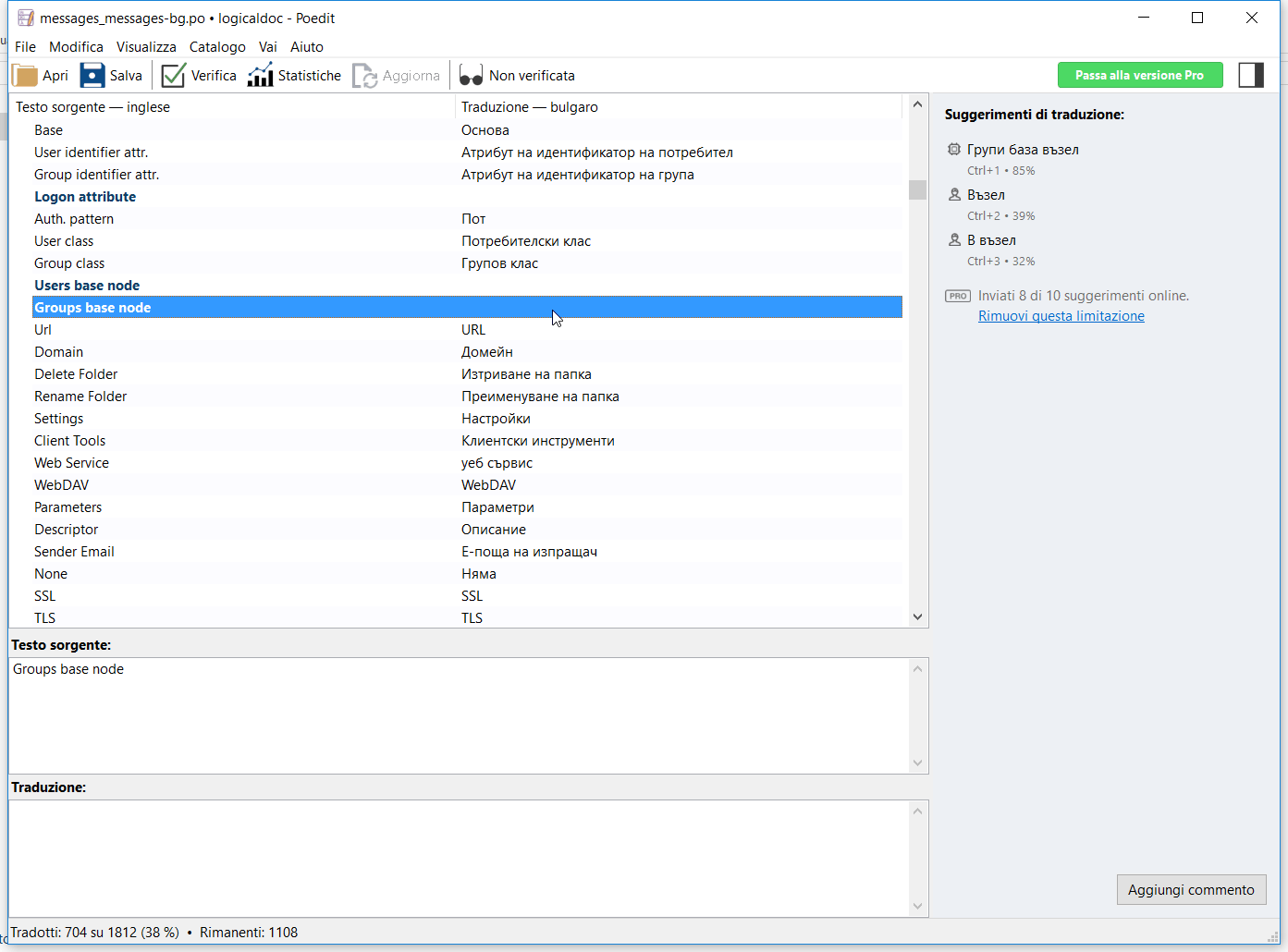Click the Poedit app icon in the title bar
Screen dimensions: 1288x952
coord(25,18)
